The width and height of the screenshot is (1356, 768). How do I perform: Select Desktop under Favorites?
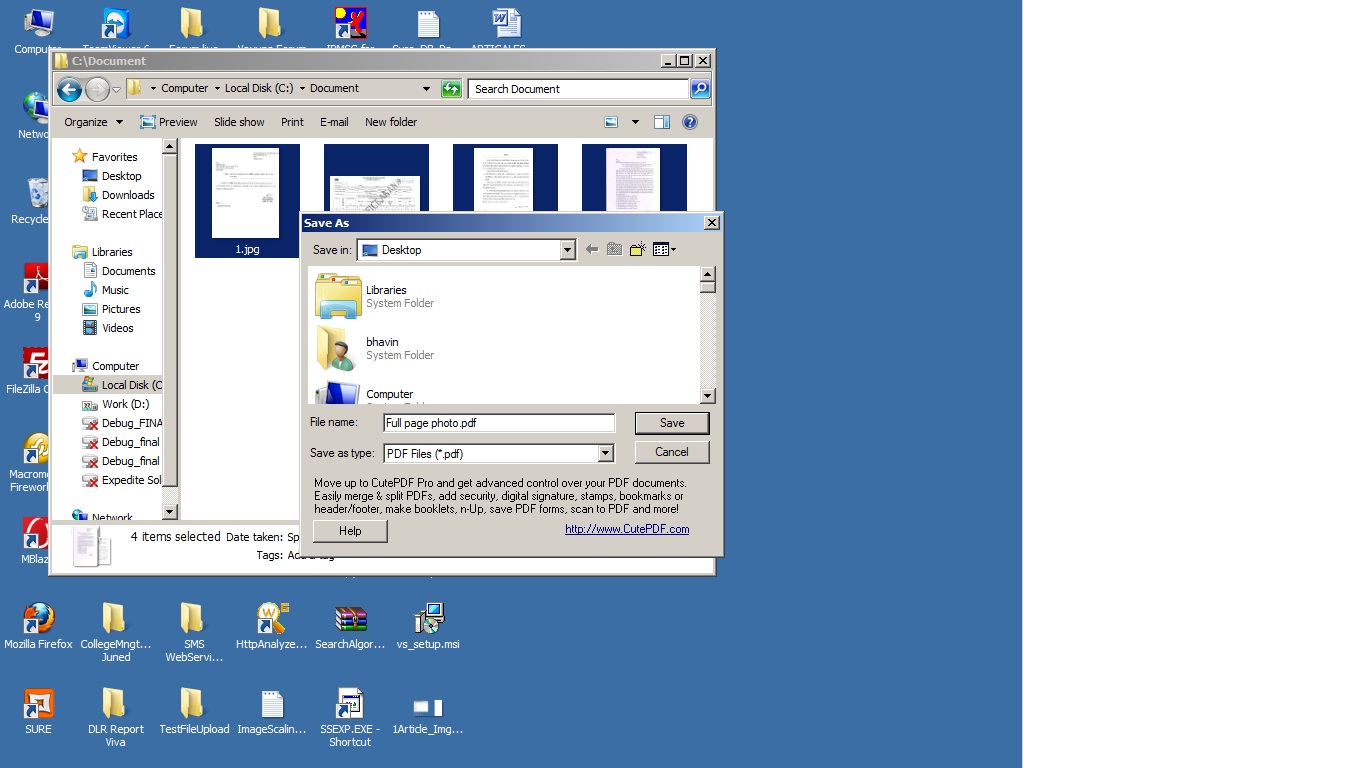112,176
